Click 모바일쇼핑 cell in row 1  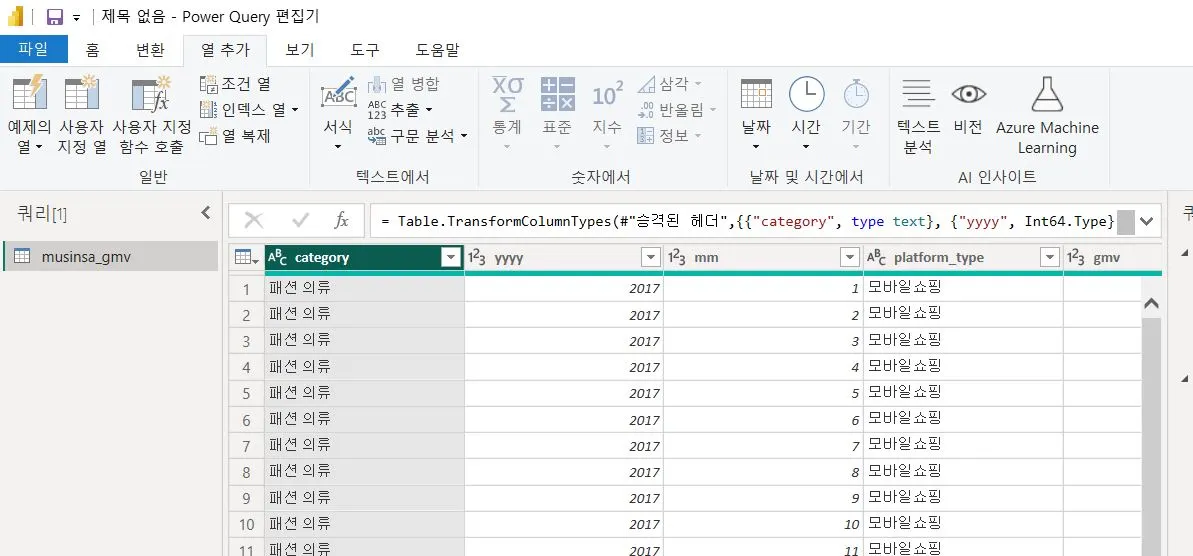(x=963, y=288)
